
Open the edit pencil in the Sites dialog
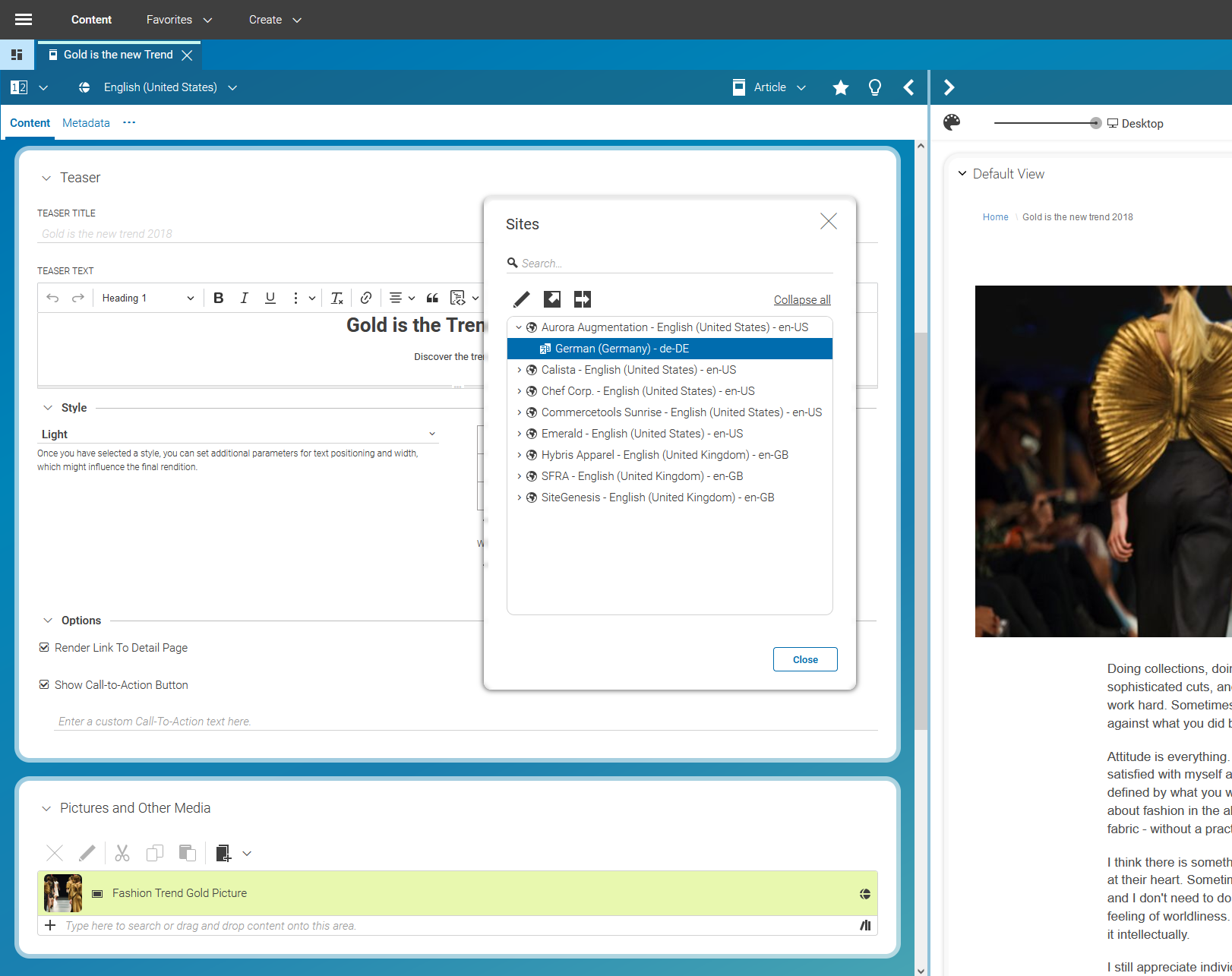point(521,299)
